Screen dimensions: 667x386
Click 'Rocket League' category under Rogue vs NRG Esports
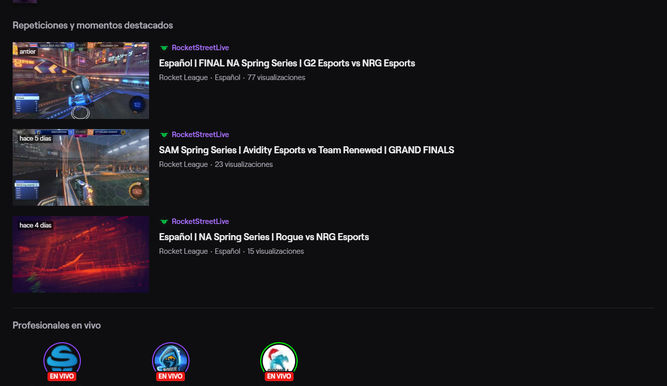183,251
